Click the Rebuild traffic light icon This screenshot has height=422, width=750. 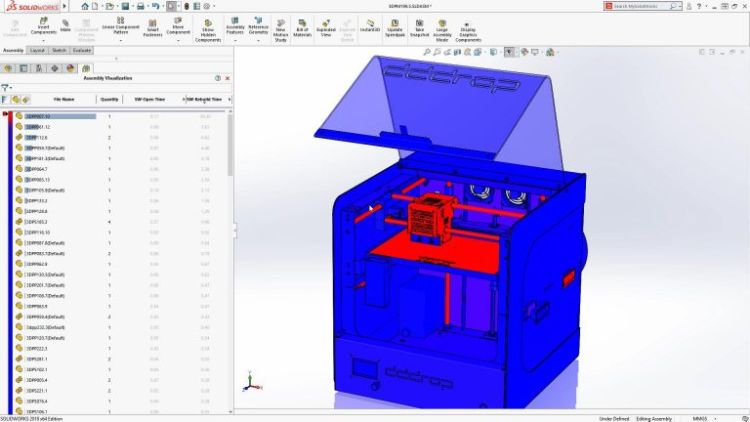pyautogui.click(x=187, y=6)
